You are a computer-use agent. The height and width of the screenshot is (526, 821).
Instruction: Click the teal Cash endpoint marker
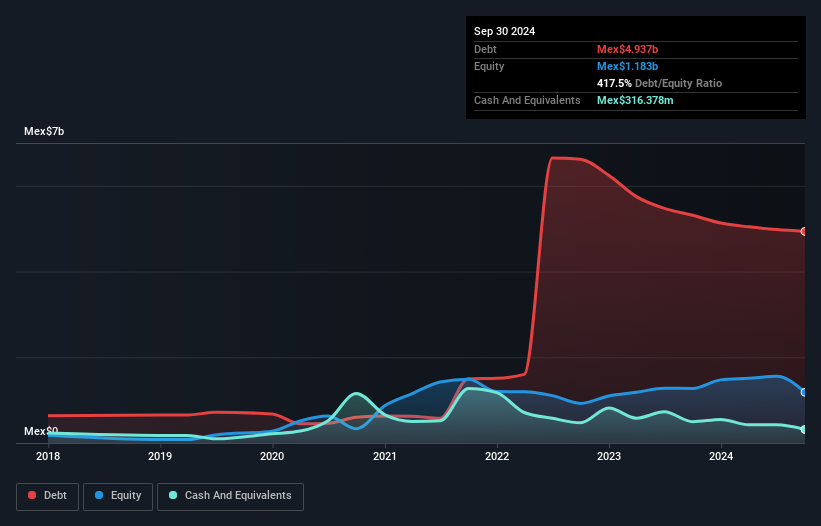(804, 429)
